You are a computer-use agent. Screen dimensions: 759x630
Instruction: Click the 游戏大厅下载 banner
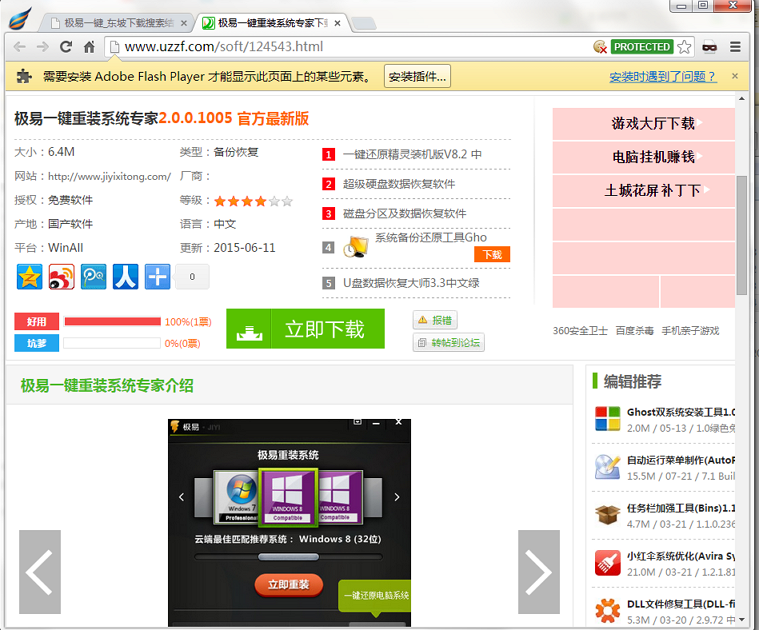[x=644, y=124]
